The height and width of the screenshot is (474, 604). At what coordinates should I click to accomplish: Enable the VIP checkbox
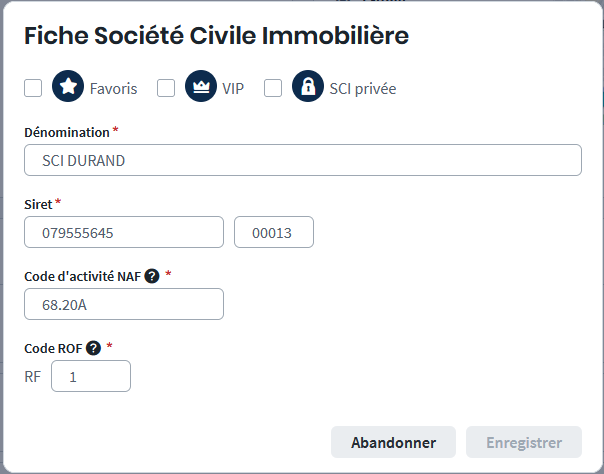point(166,88)
